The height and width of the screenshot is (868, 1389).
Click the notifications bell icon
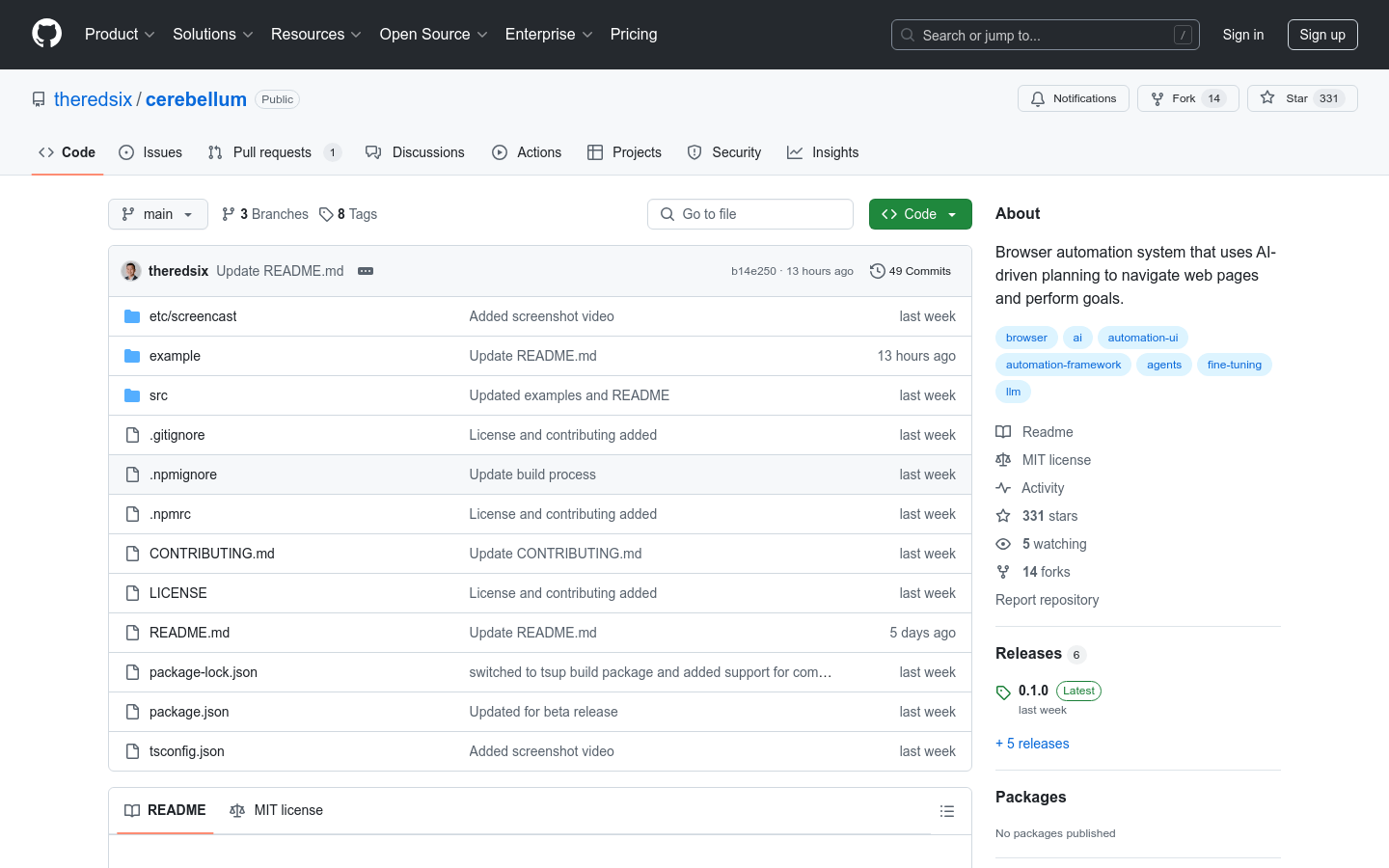pos(1038,98)
